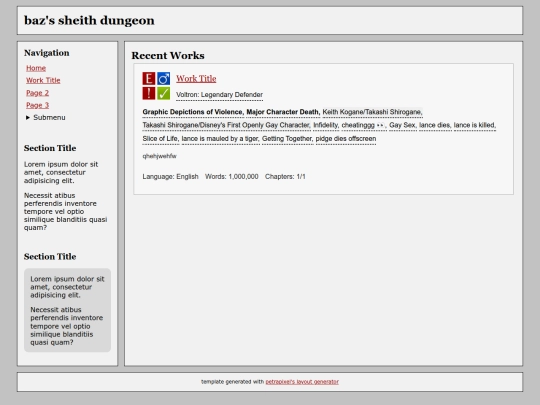Open the Work Title heading link in Recent Works
The width and height of the screenshot is (540, 405).
[196, 79]
